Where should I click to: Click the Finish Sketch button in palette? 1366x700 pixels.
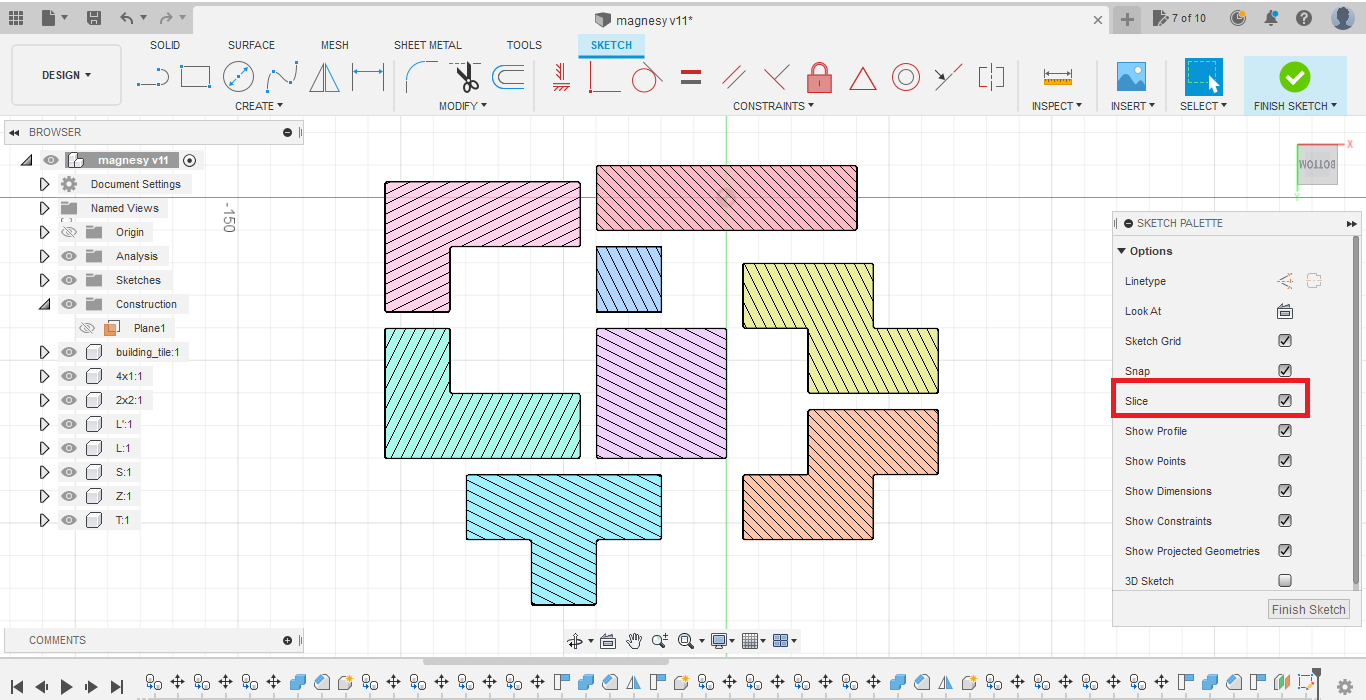coord(1309,610)
